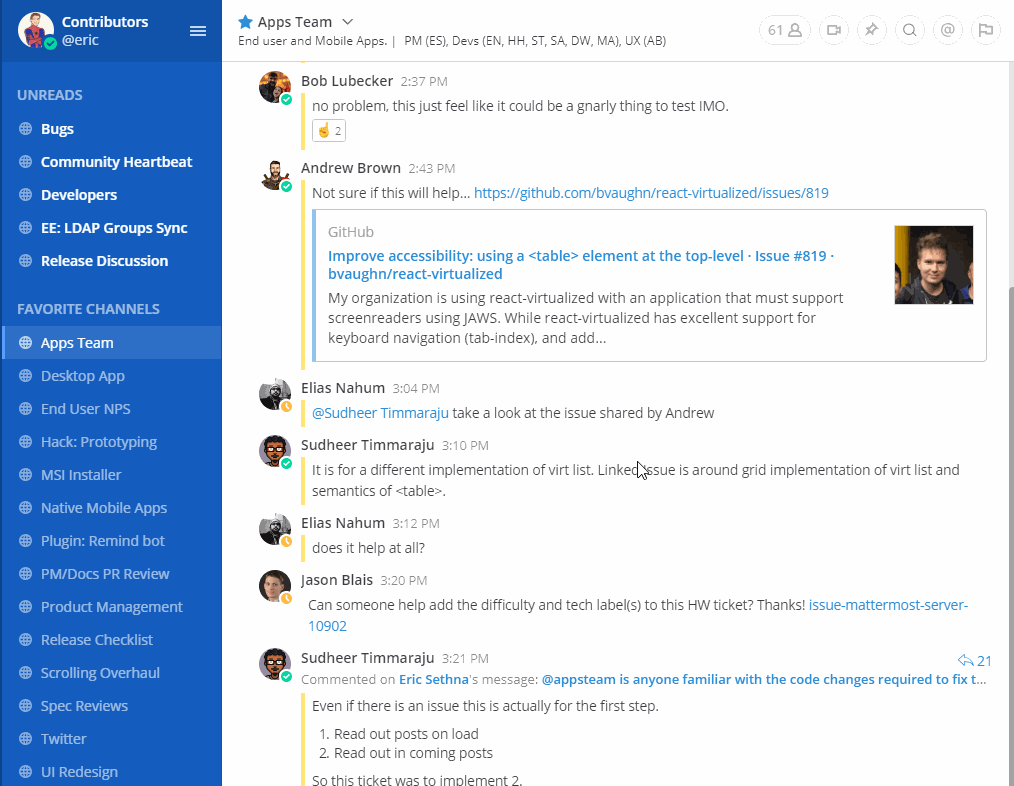
Task: Click Bob Lubecker's avatar
Action: click(275, 87)
